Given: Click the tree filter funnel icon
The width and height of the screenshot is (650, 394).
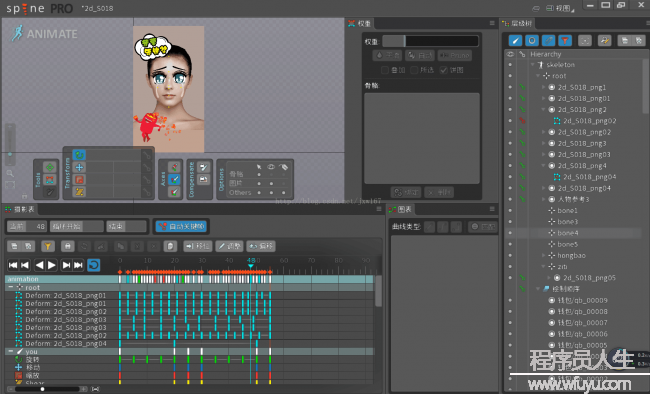Looking at the screenshot, I should click(x=565, y=40).
